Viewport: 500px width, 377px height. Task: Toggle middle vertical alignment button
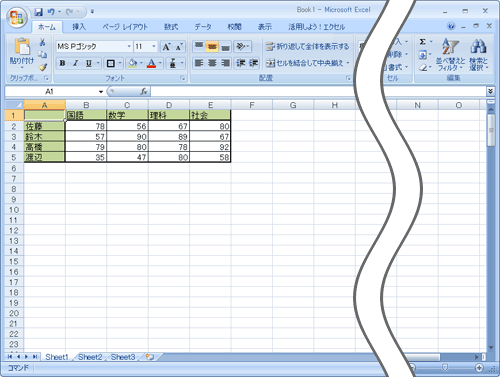tap(212, 47)
